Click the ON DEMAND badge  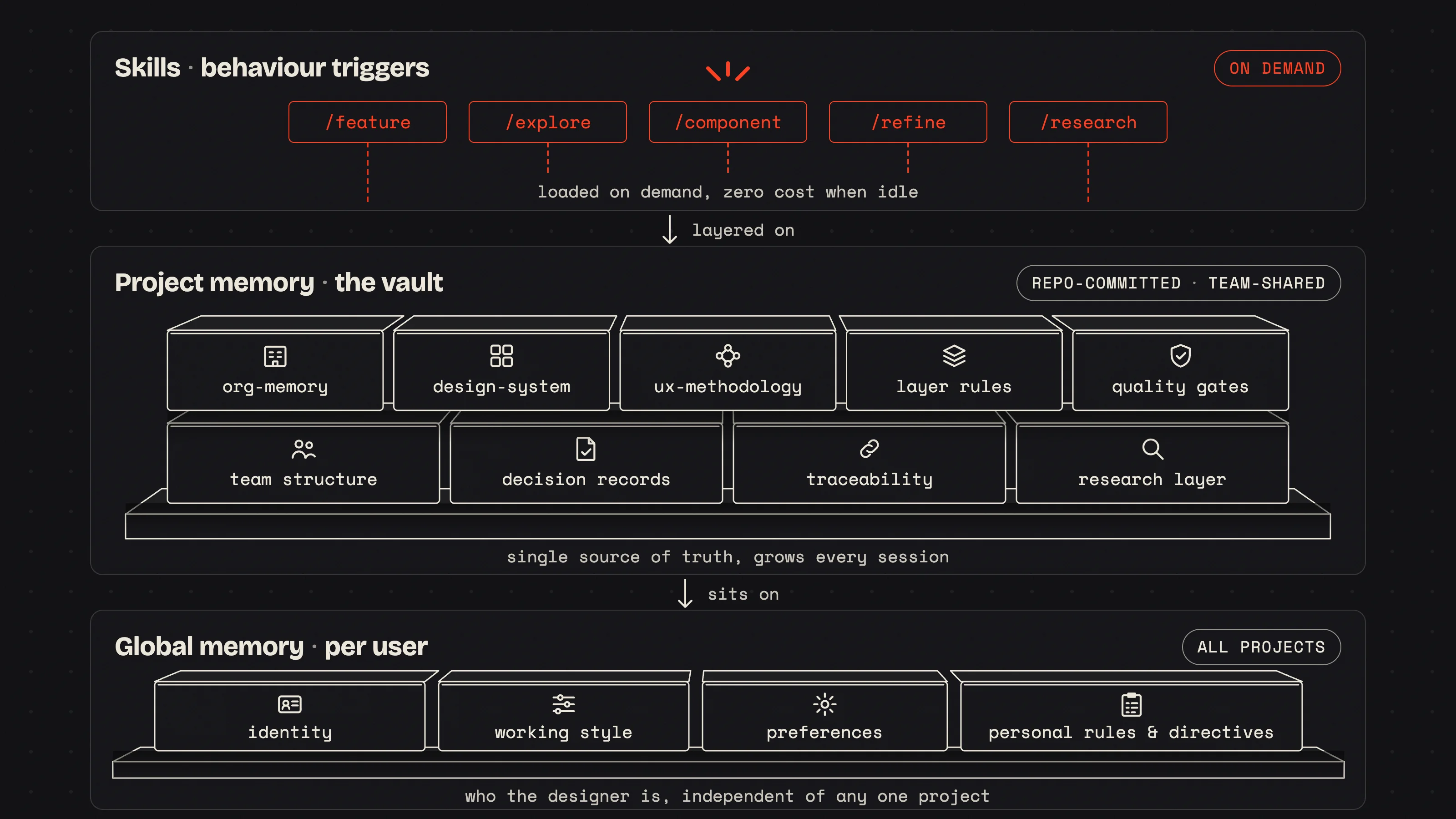pyautogui.click(x=1277, y=68)
